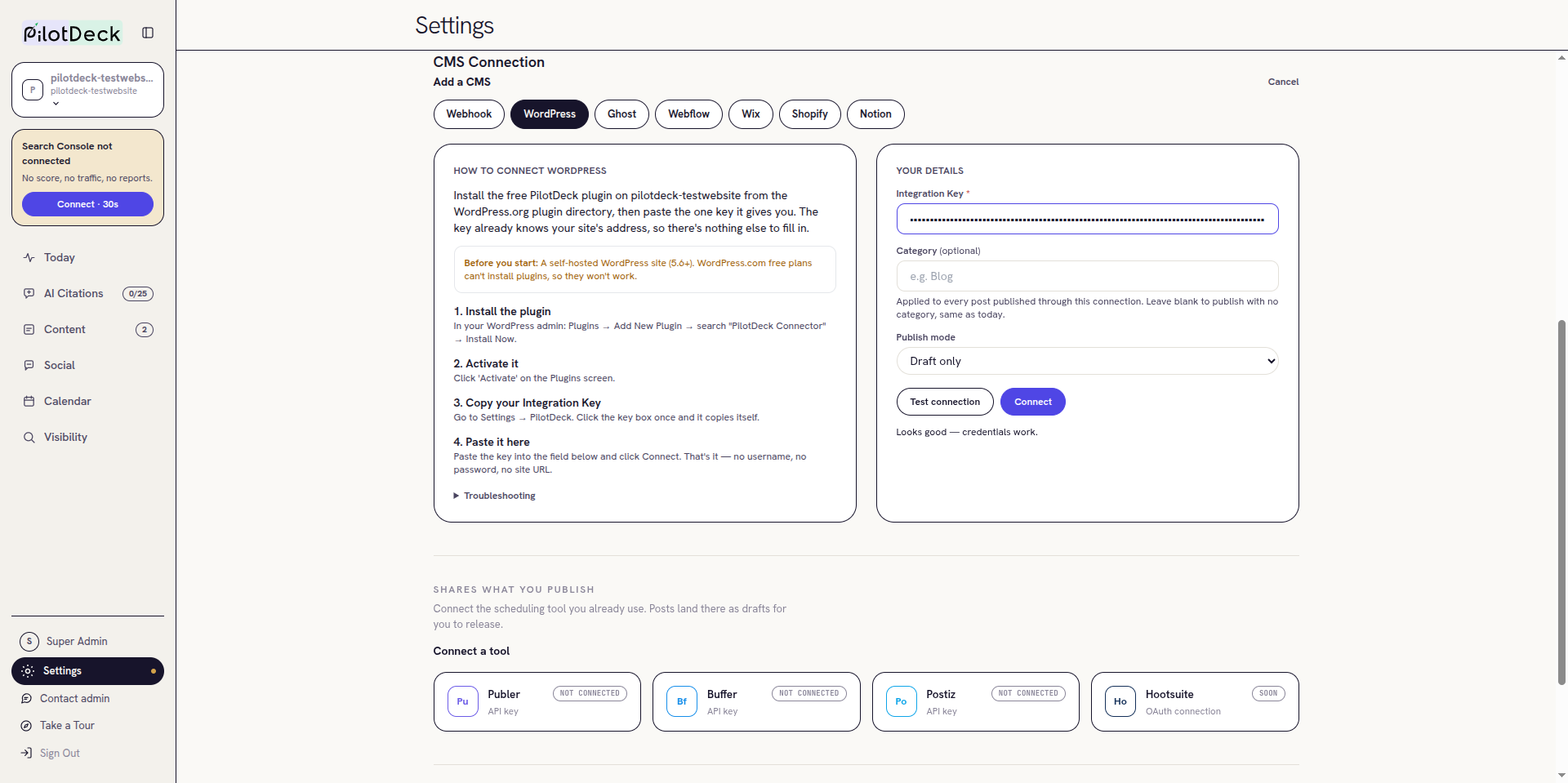Click the Test connection button
The width and height of the screenshot is (1568, 783).
[x=945, y=402]
